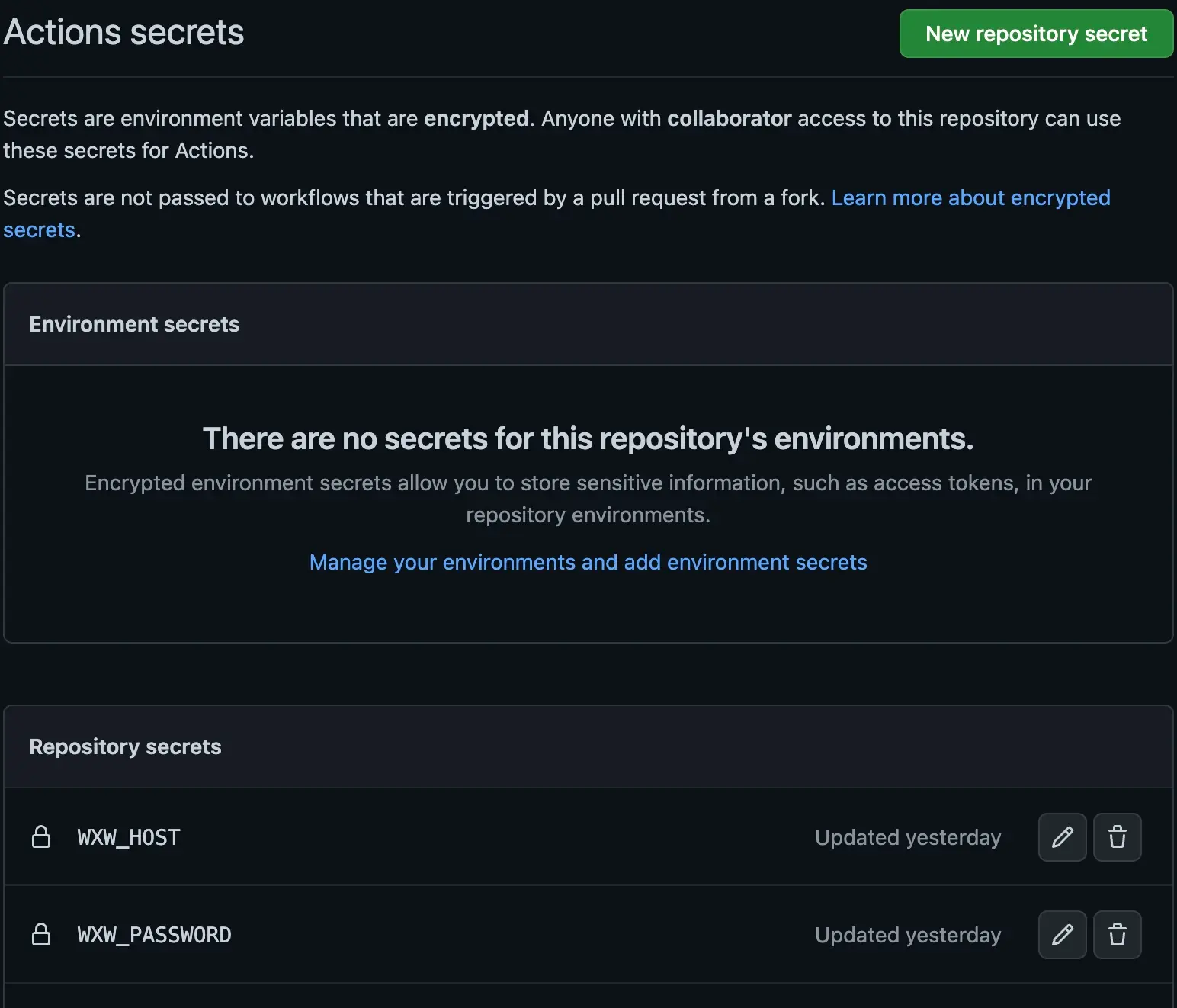Click the lock icon beside WXW_PASSWORD
Image resolution: width=1177 pixels, height=1008 pixels.
point(41,935)
